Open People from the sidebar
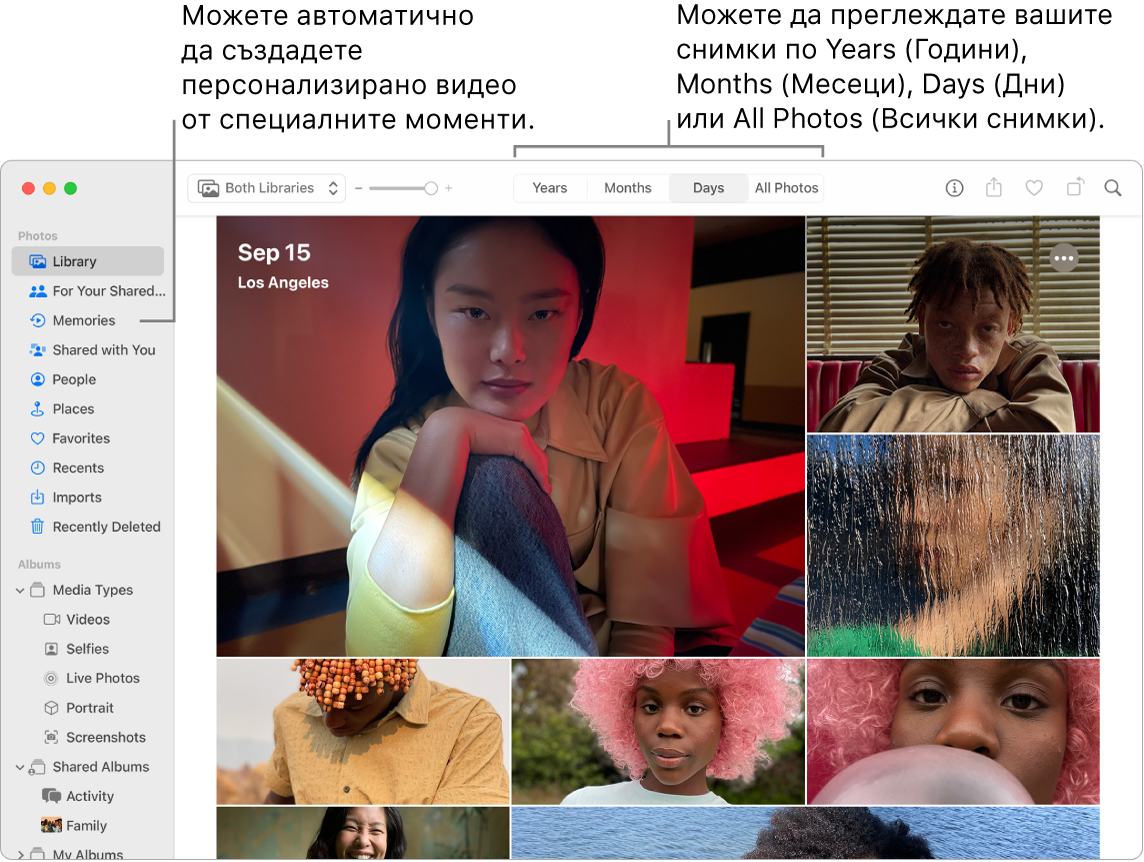 [x=74, y=379]
